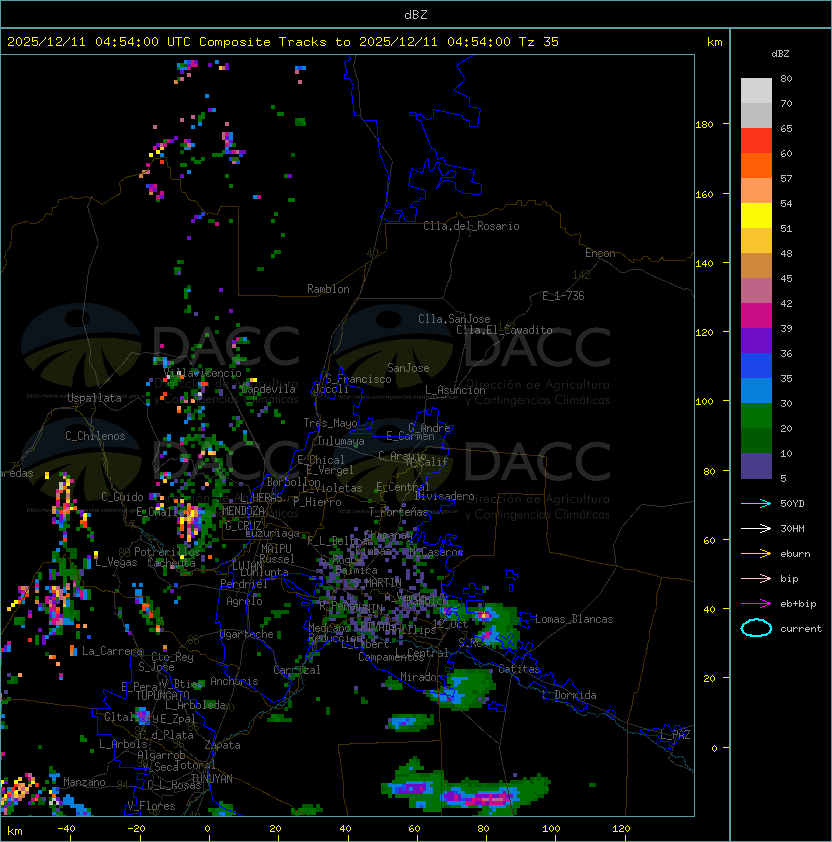The height and width of the screenshot is (842, 832).
Task: Select the orange 57-60 dBZ swatch
Action: pos(756,165)
